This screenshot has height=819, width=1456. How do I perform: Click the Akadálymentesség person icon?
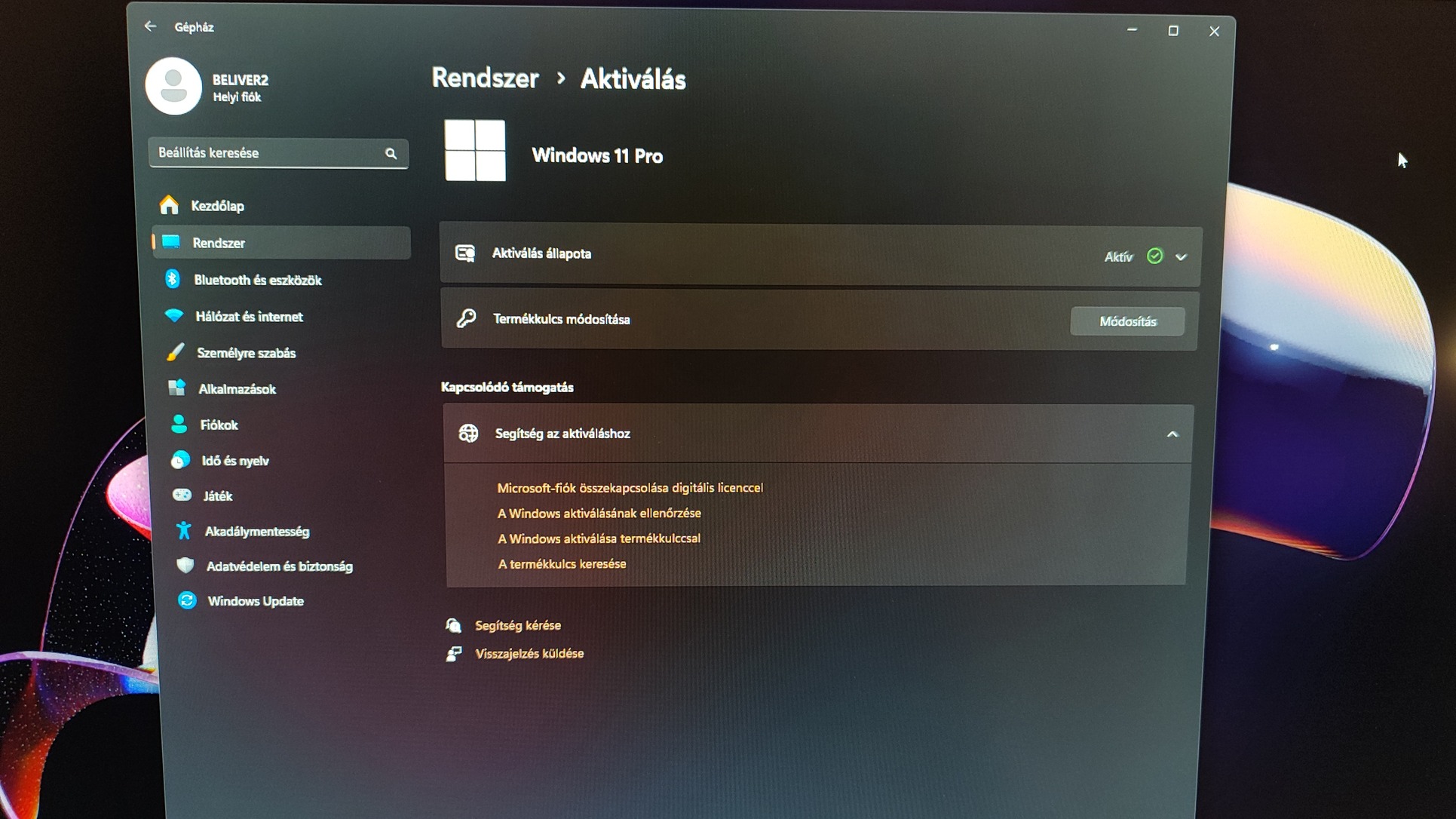183,531
